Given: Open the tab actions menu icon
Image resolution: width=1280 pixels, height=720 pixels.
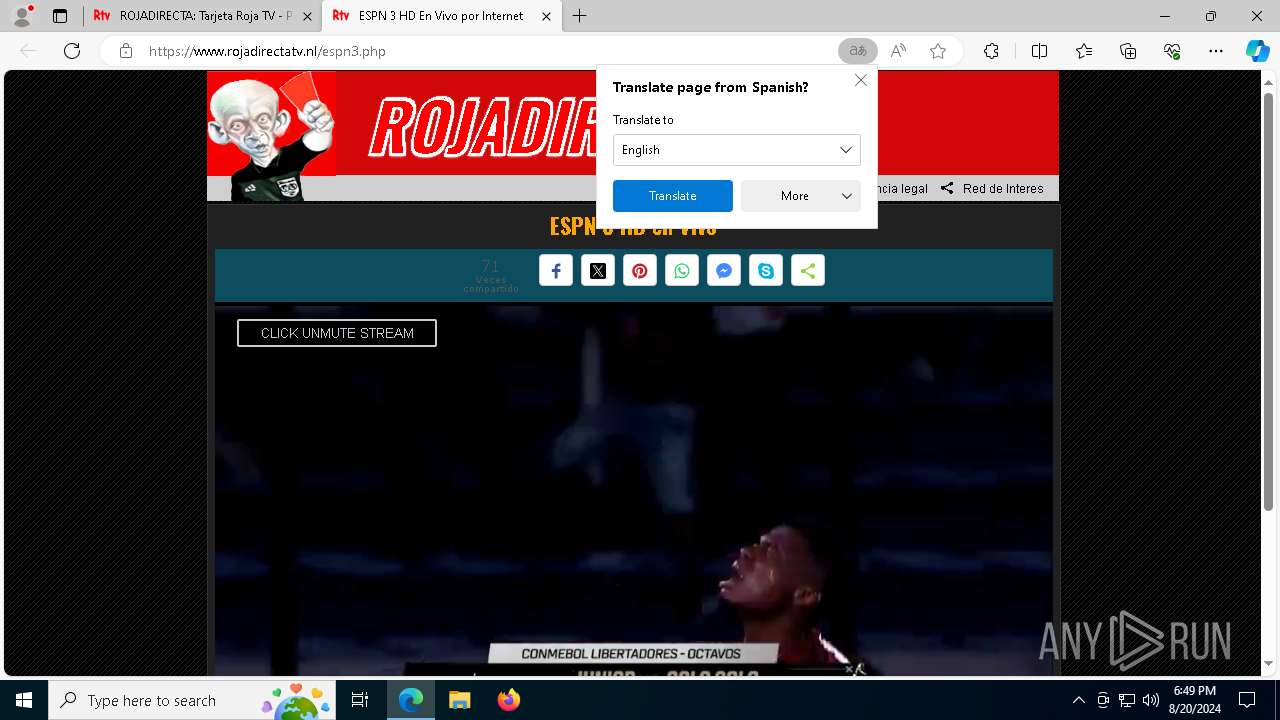Looking at the screenshot, I should (60, 16).
